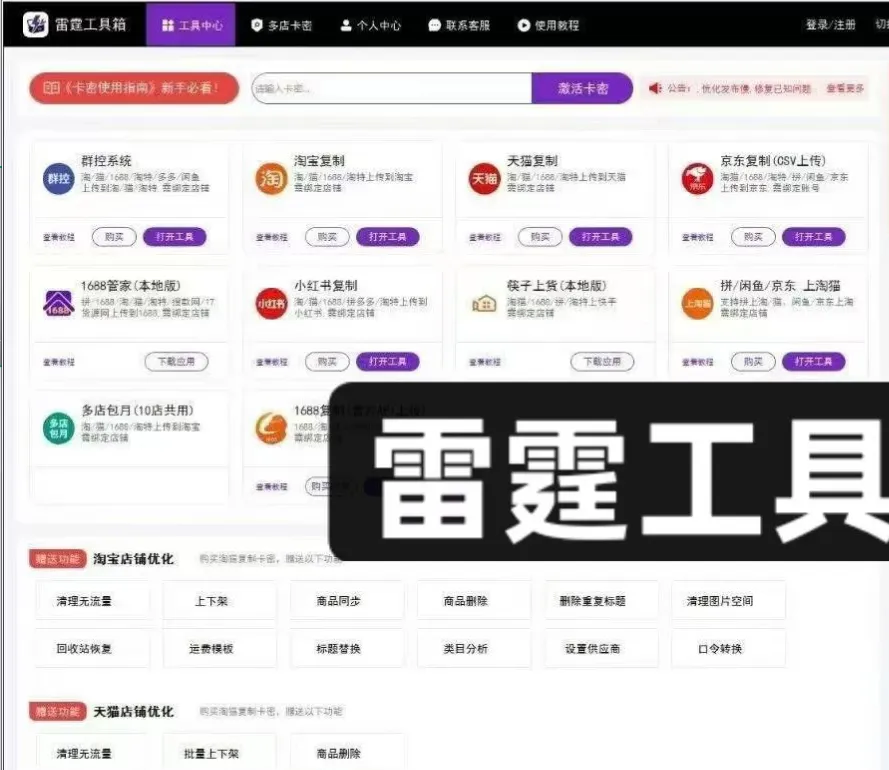Open 联系客服 menu item
This screenshot has width=889, height=770.
pos(459,26)
